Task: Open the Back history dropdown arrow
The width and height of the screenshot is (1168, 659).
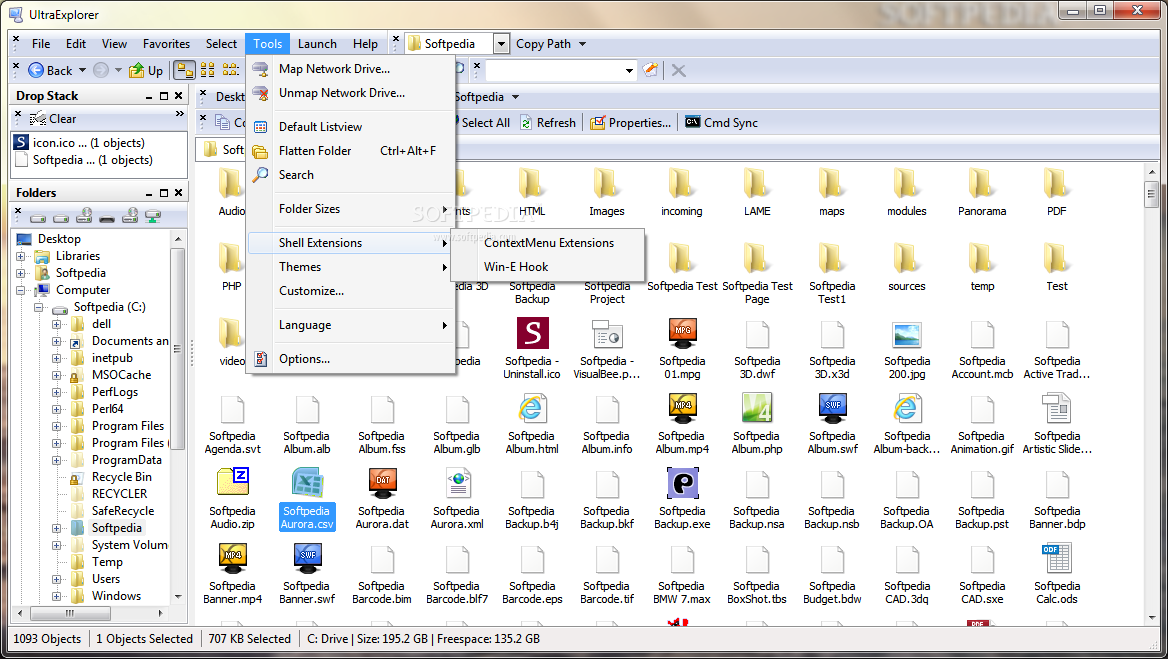Action: [x=82, y=70]
